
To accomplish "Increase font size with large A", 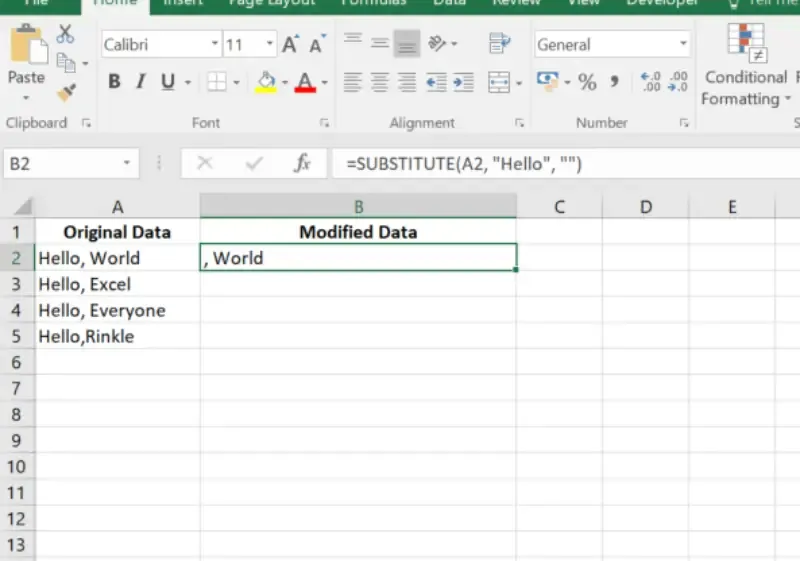I will pos(290,44).
